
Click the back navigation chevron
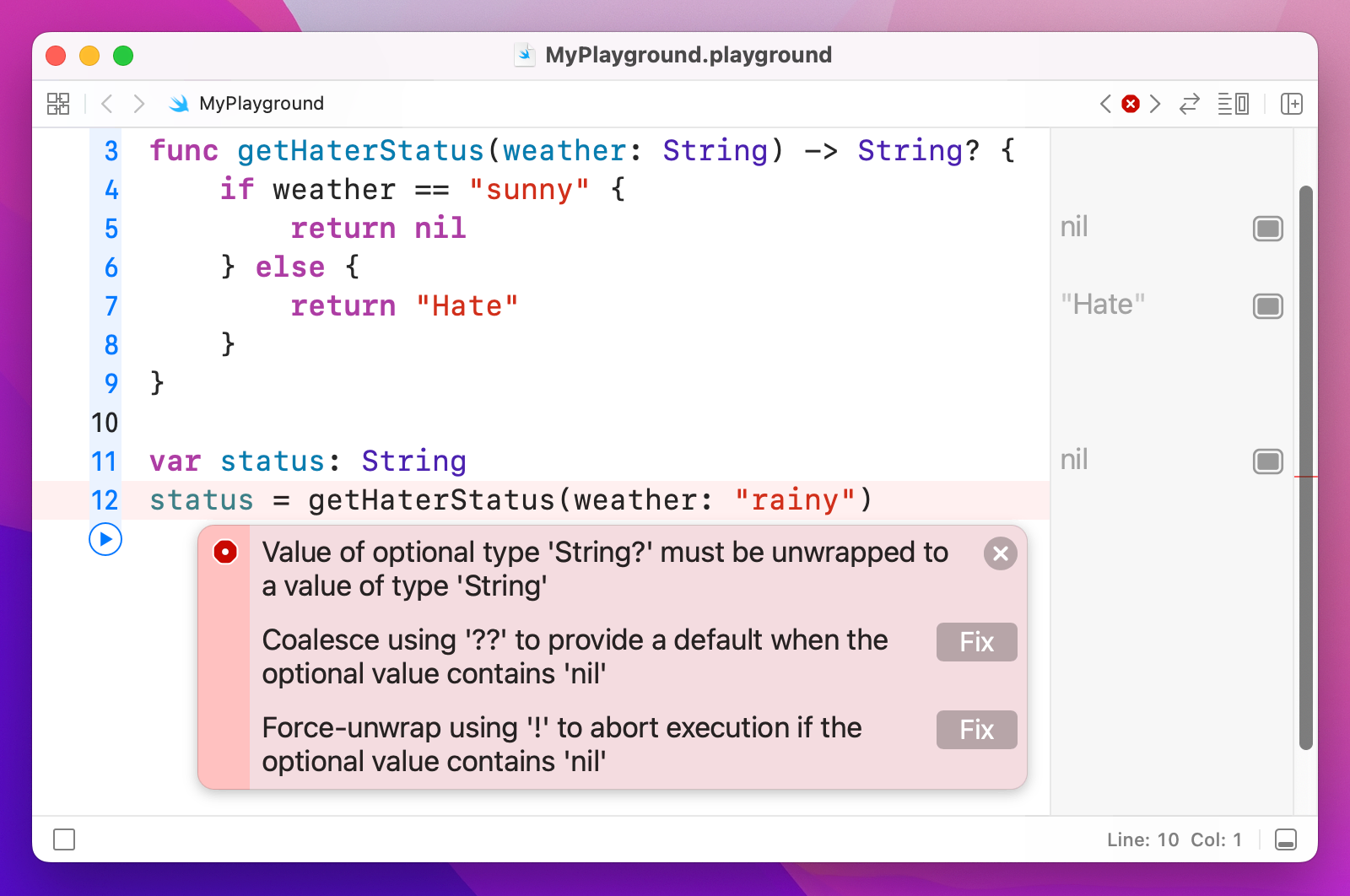click(106, 104)
